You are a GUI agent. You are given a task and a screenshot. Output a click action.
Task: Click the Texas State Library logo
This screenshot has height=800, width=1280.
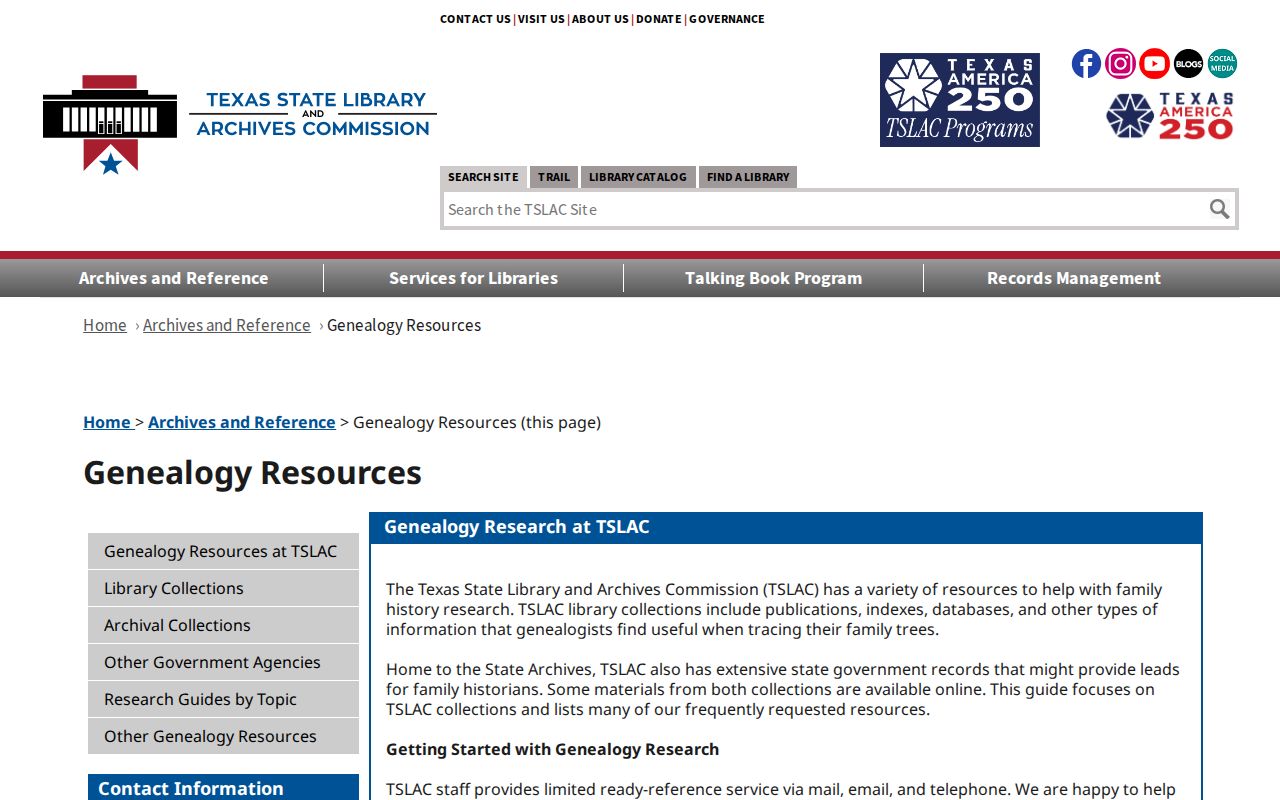[239, 124]
